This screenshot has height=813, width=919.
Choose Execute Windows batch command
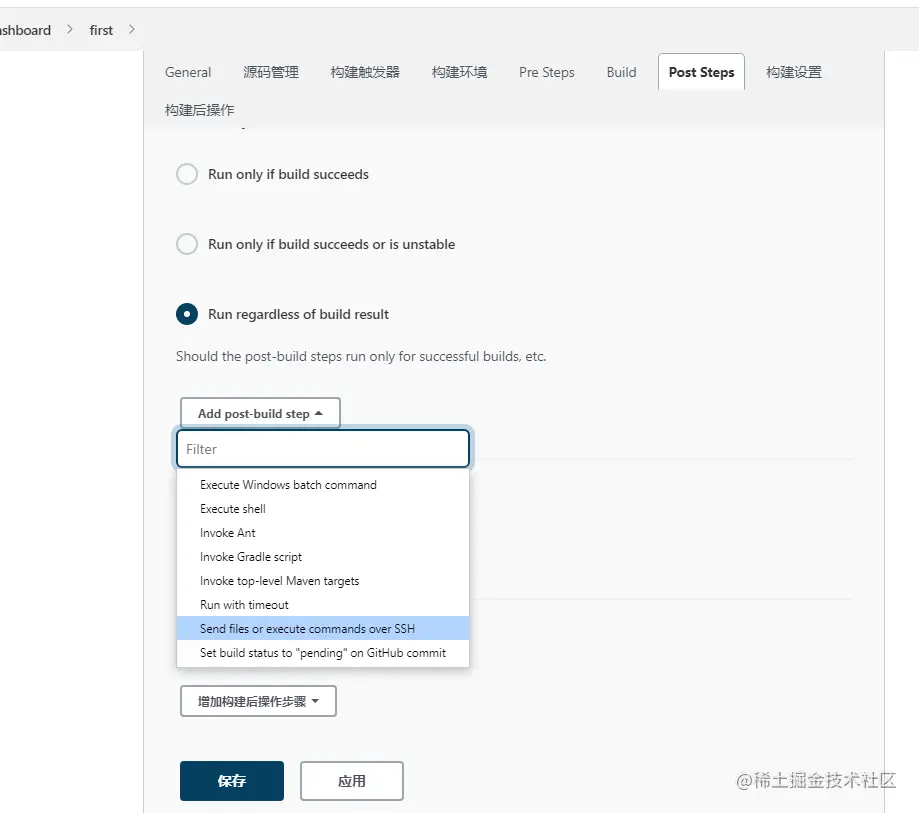(x=323, y=485)
